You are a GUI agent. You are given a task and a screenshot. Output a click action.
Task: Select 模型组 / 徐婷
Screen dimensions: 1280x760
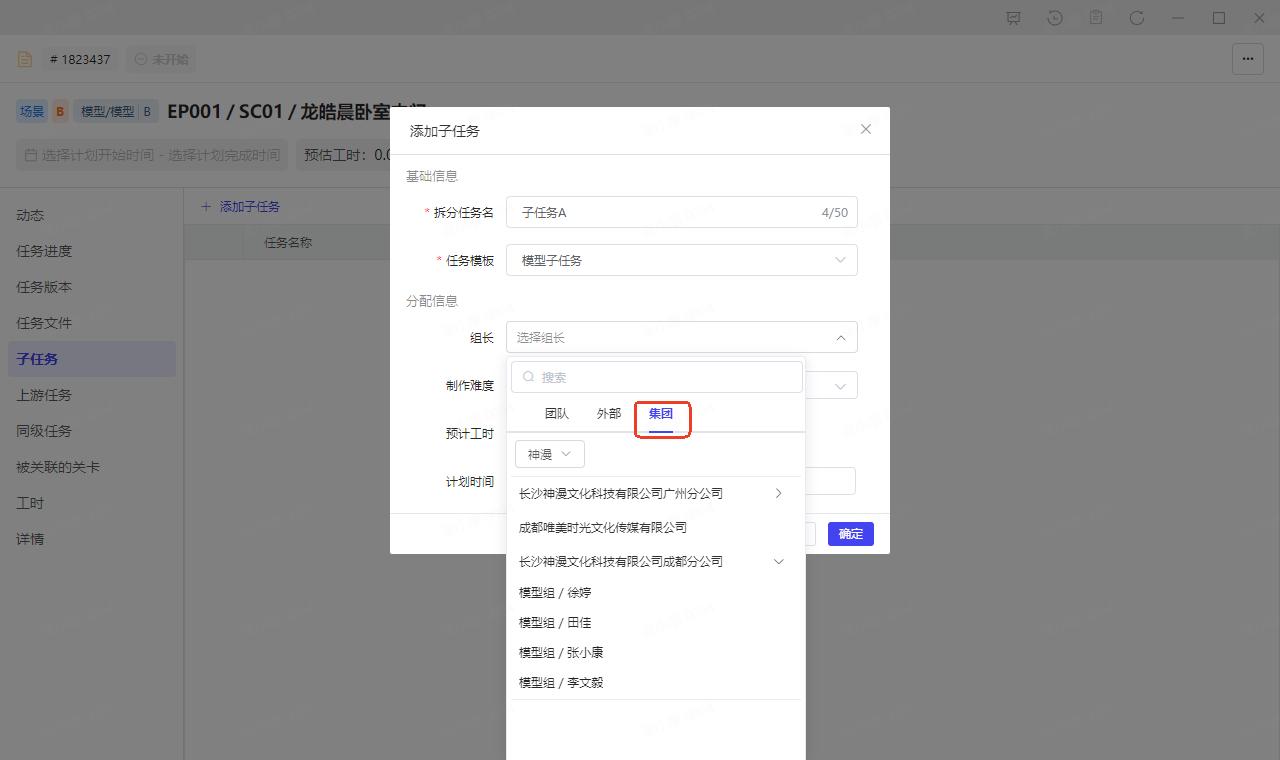(555, 592)
